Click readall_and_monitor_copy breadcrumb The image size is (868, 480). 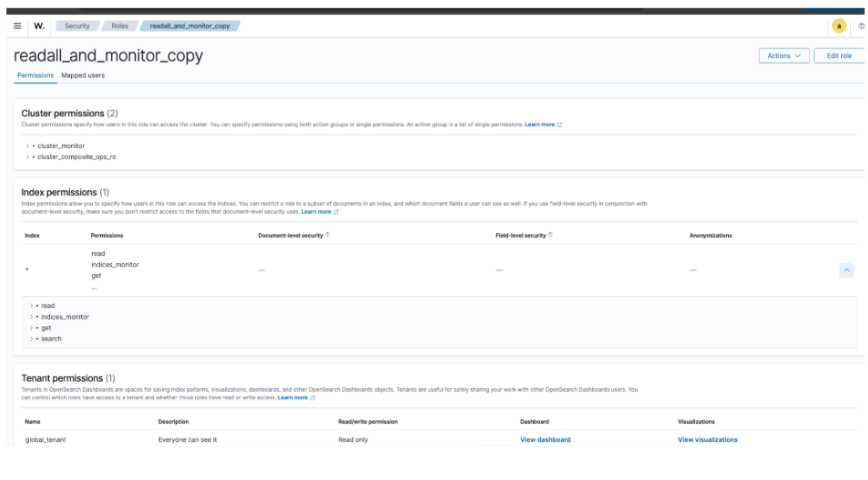pyautogui.click(x=190, y=26)
